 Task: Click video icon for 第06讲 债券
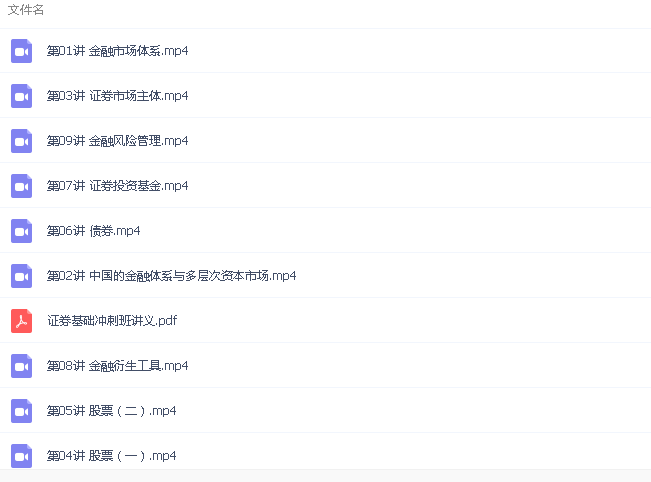[x=22, y=231]
